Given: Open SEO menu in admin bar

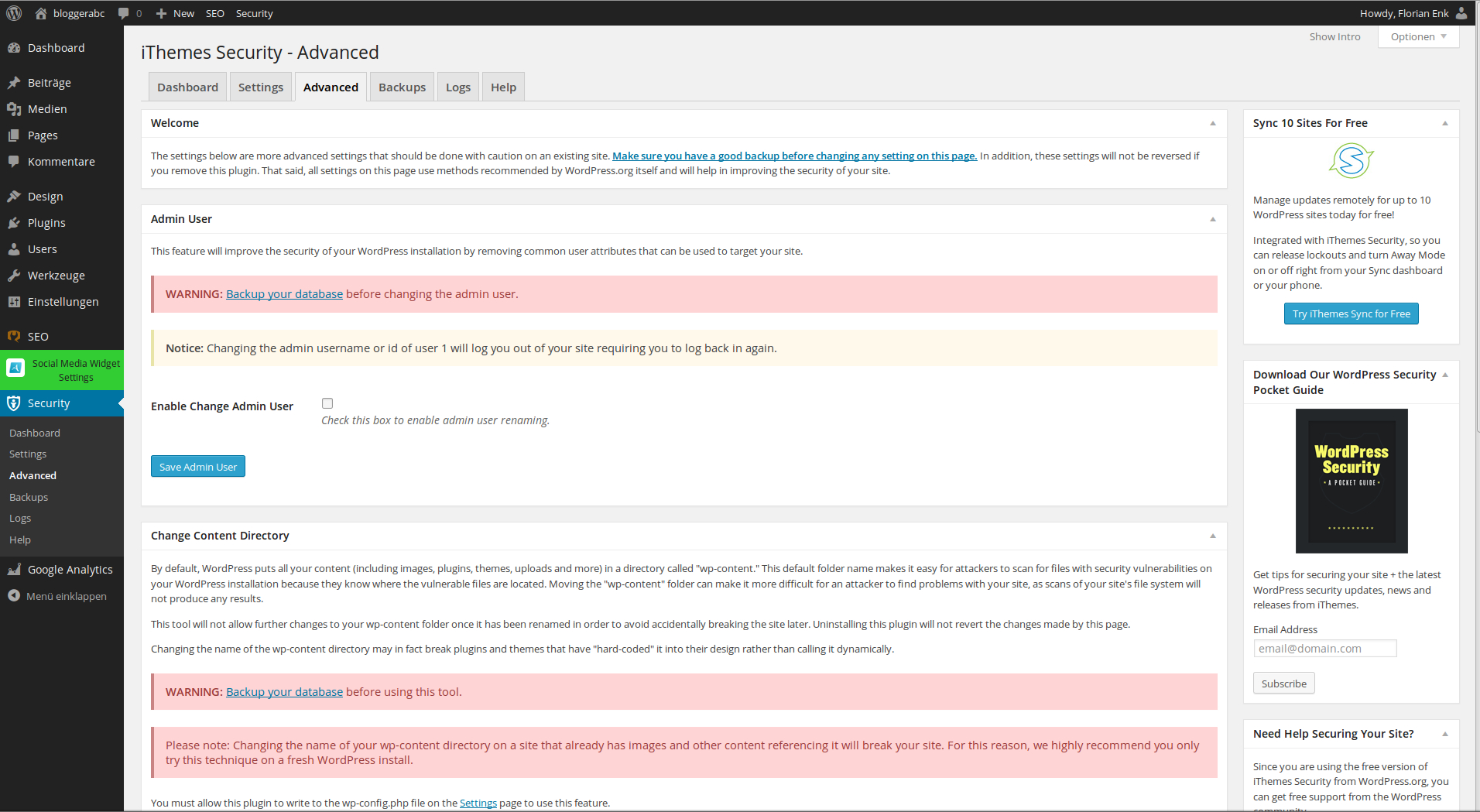Looking at the screenshot, I should pos(215,13).
